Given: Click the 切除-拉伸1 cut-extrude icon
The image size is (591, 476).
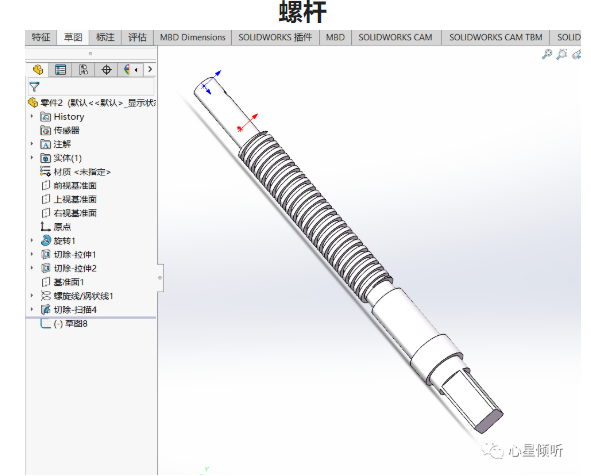Looking at the screenshot, I should pos(45,254).
